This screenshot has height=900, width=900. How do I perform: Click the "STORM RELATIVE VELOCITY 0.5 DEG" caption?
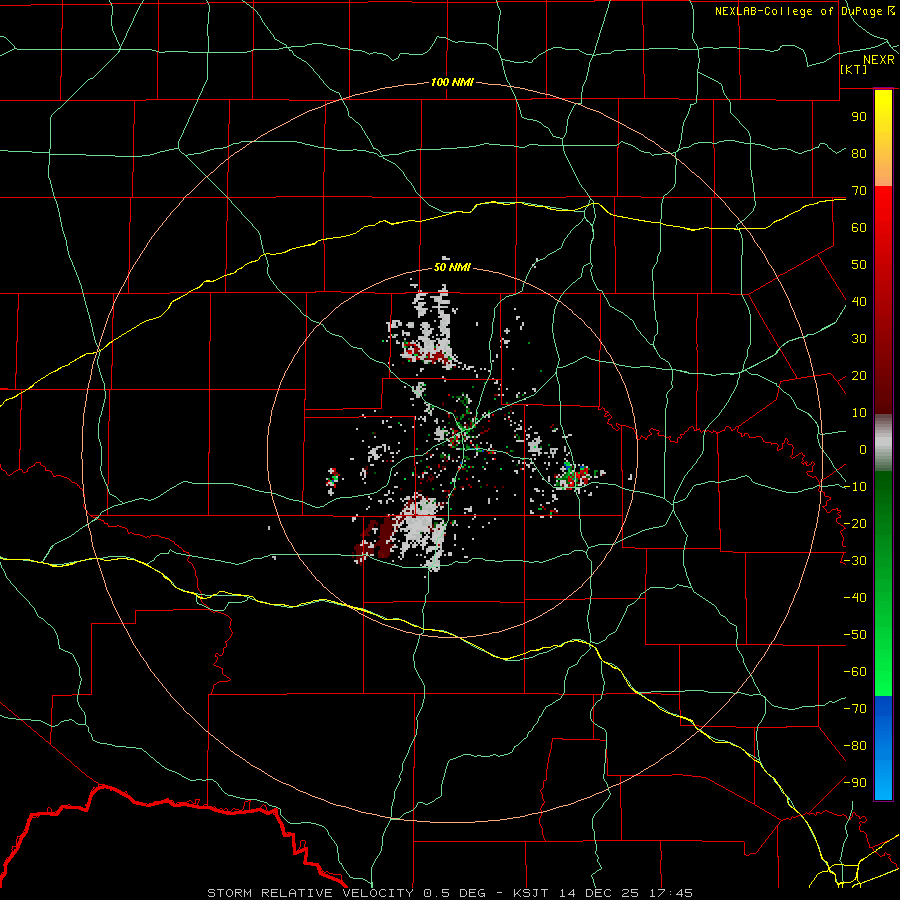pyautogui.click(x=346, y=893)
